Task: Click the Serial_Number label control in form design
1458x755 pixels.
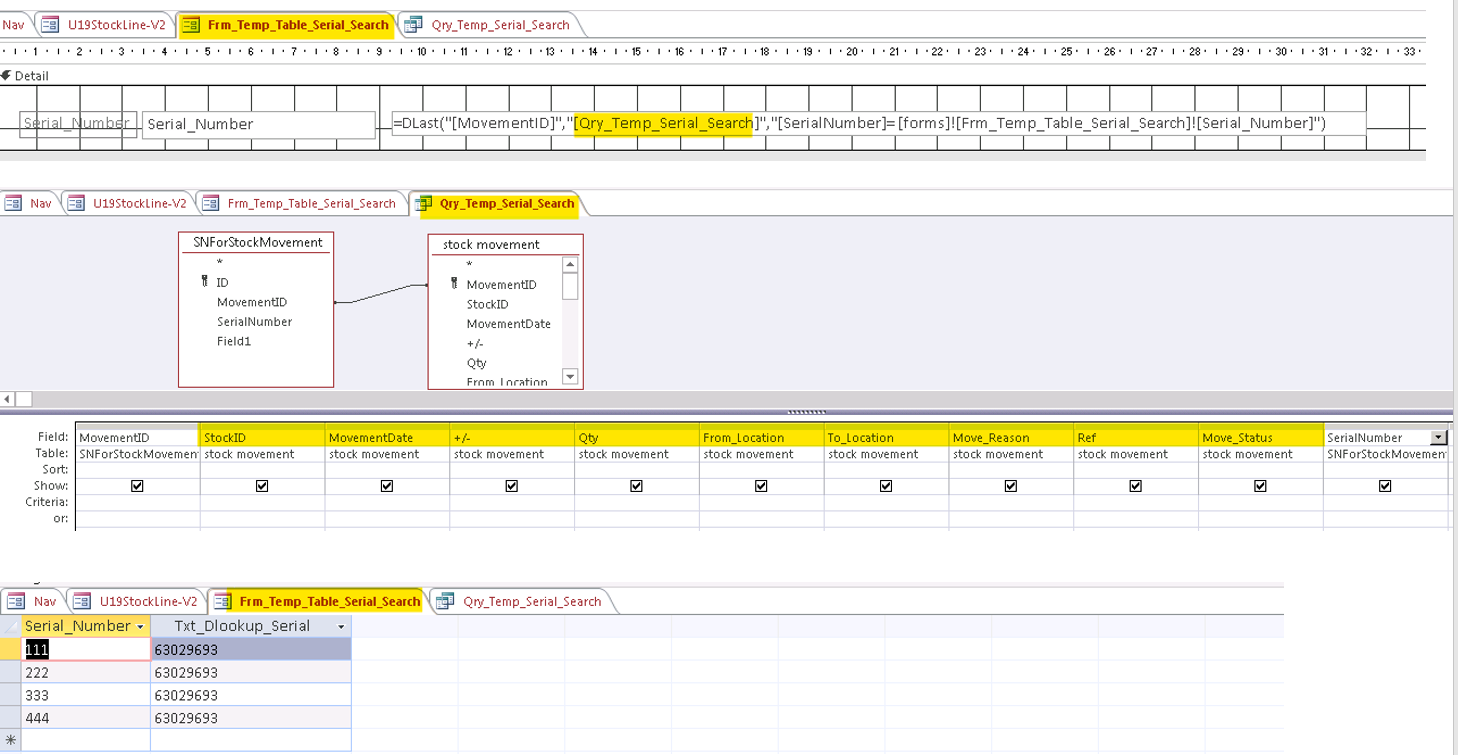Action: point(78,123)
